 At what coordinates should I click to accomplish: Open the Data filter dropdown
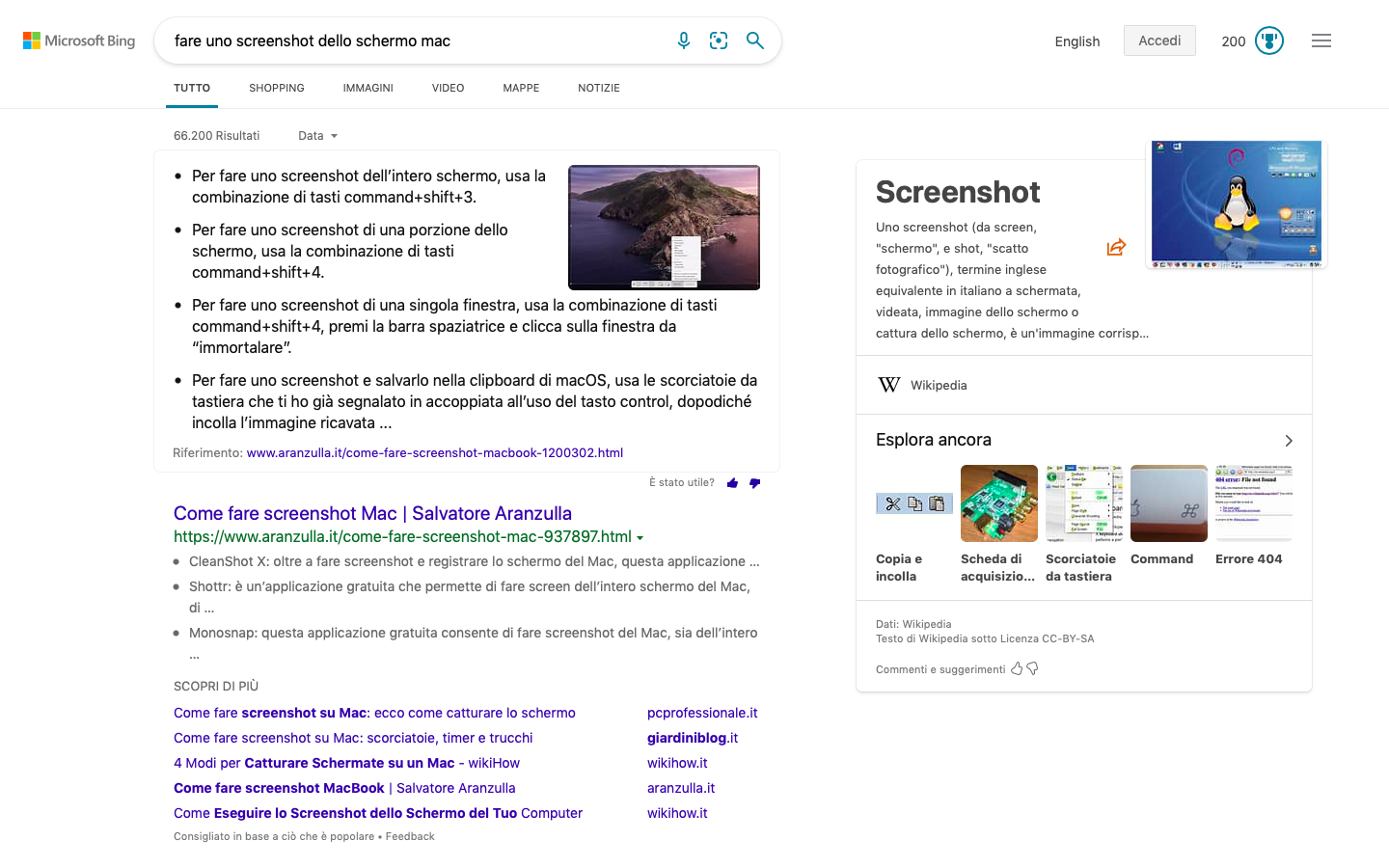(x=317, y=136)
